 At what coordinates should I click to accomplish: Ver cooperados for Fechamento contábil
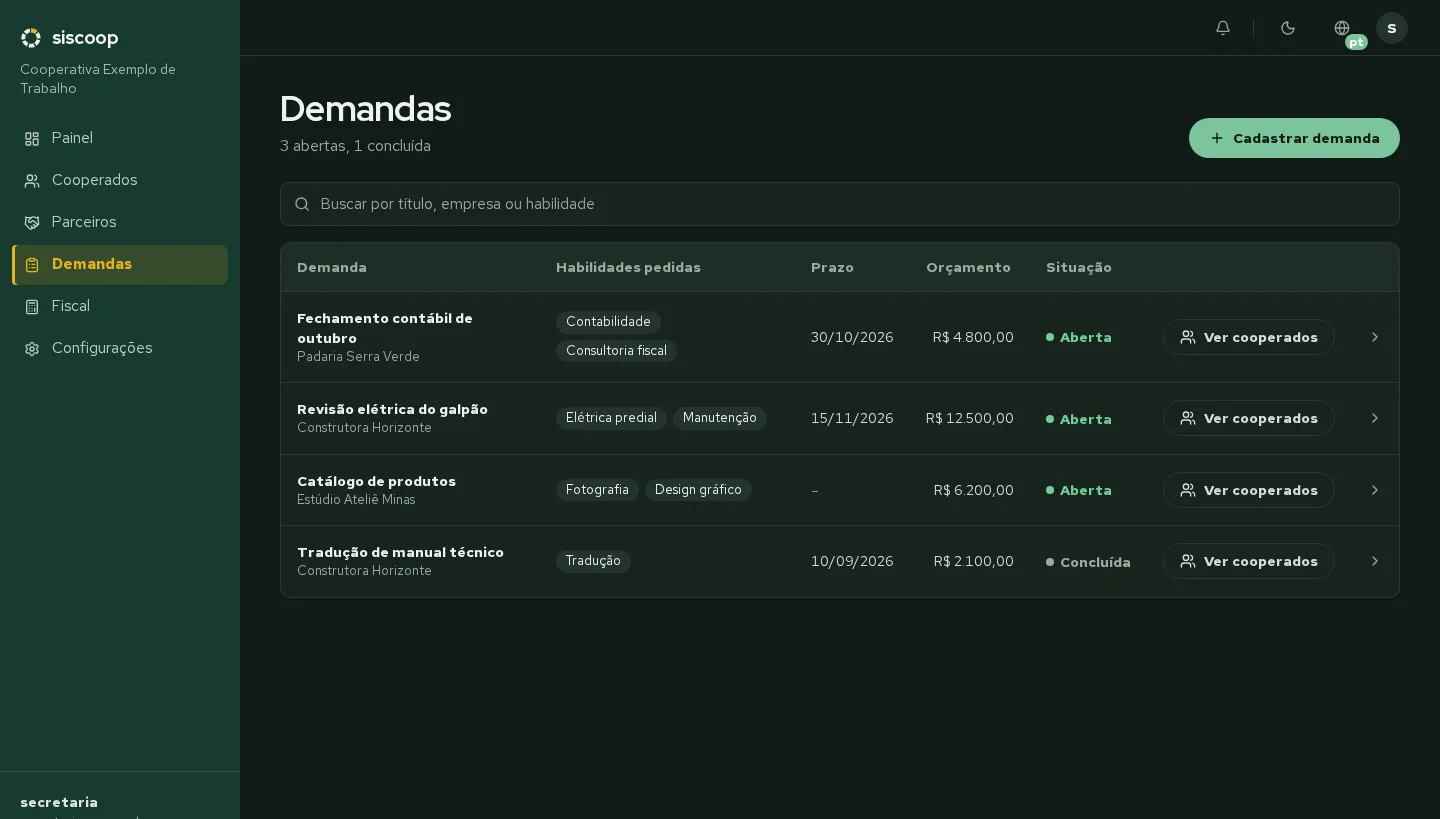pos(1249,337)
